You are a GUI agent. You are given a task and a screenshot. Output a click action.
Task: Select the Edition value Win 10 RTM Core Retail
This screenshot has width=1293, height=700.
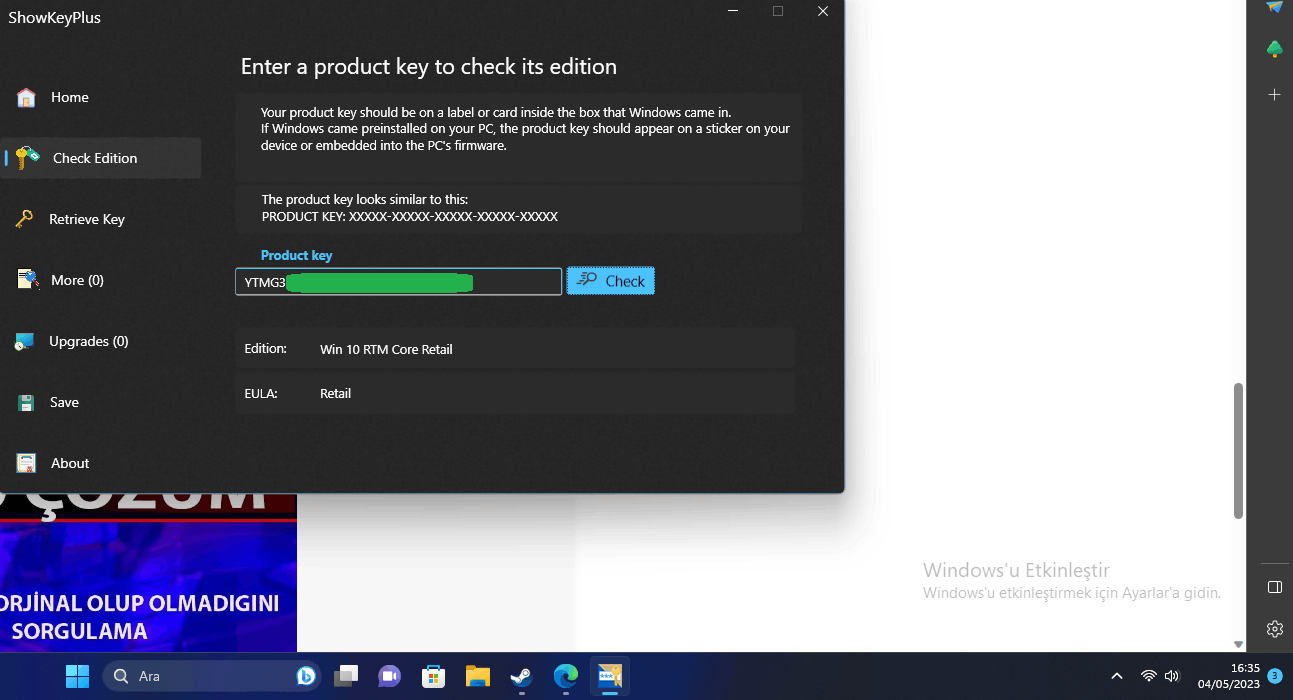[386, 350]
